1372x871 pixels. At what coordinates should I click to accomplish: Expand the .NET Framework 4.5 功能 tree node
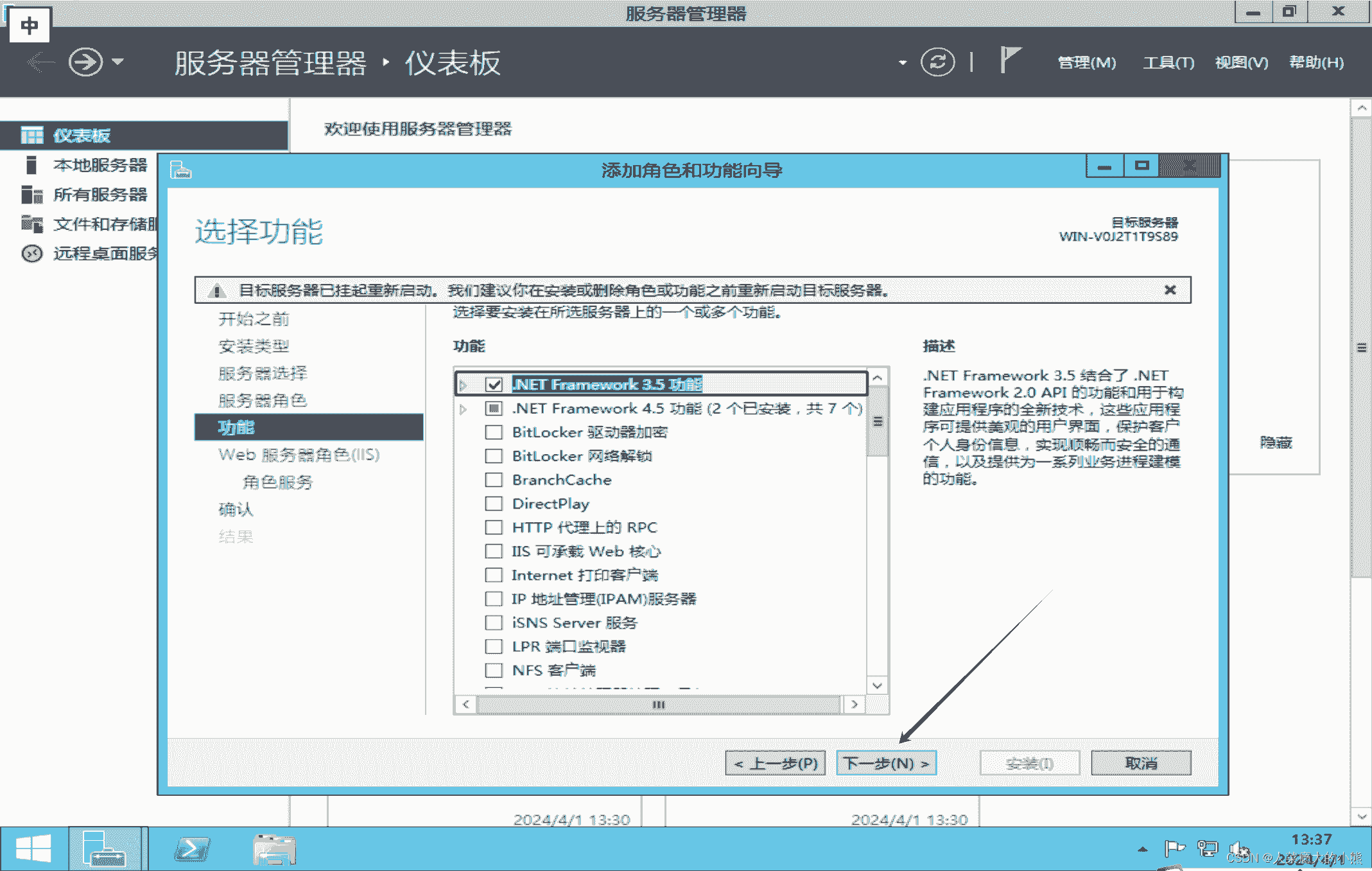[x=464, y=408]
